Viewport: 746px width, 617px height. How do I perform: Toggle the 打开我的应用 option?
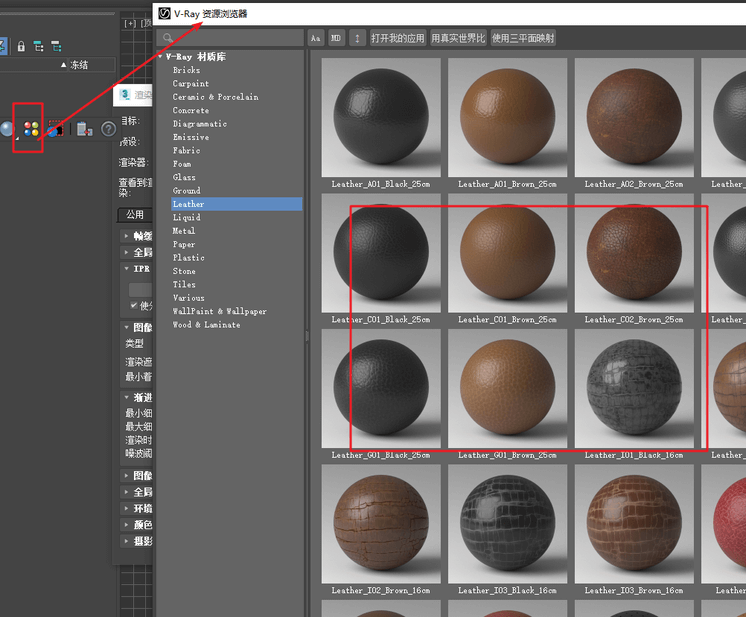point(397,38)
